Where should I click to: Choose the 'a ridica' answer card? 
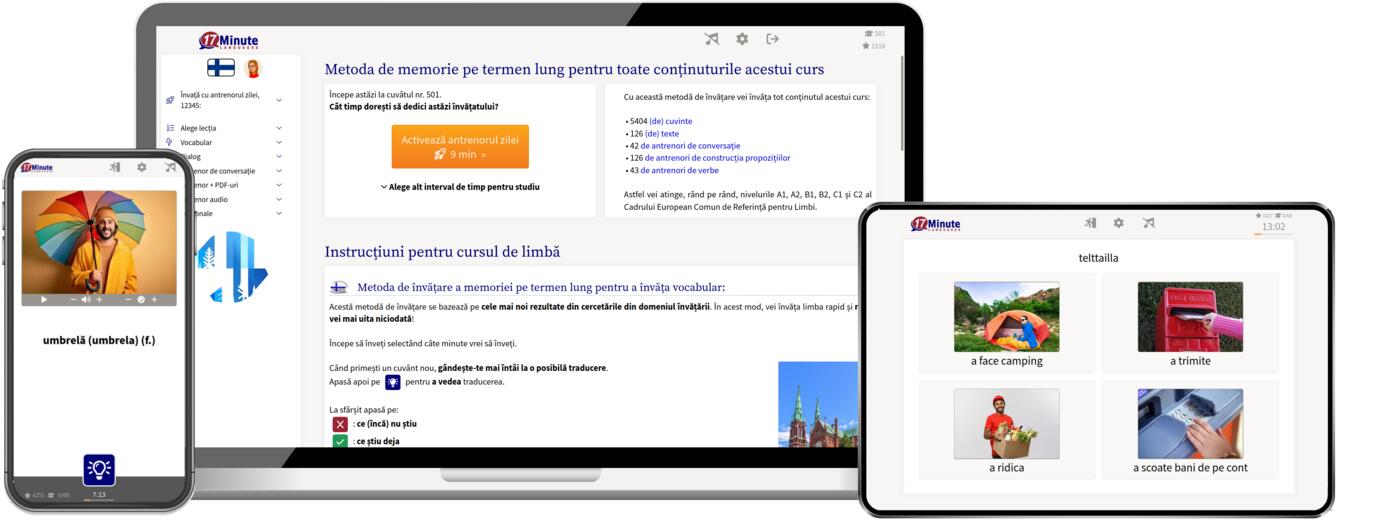(1007, 429)
